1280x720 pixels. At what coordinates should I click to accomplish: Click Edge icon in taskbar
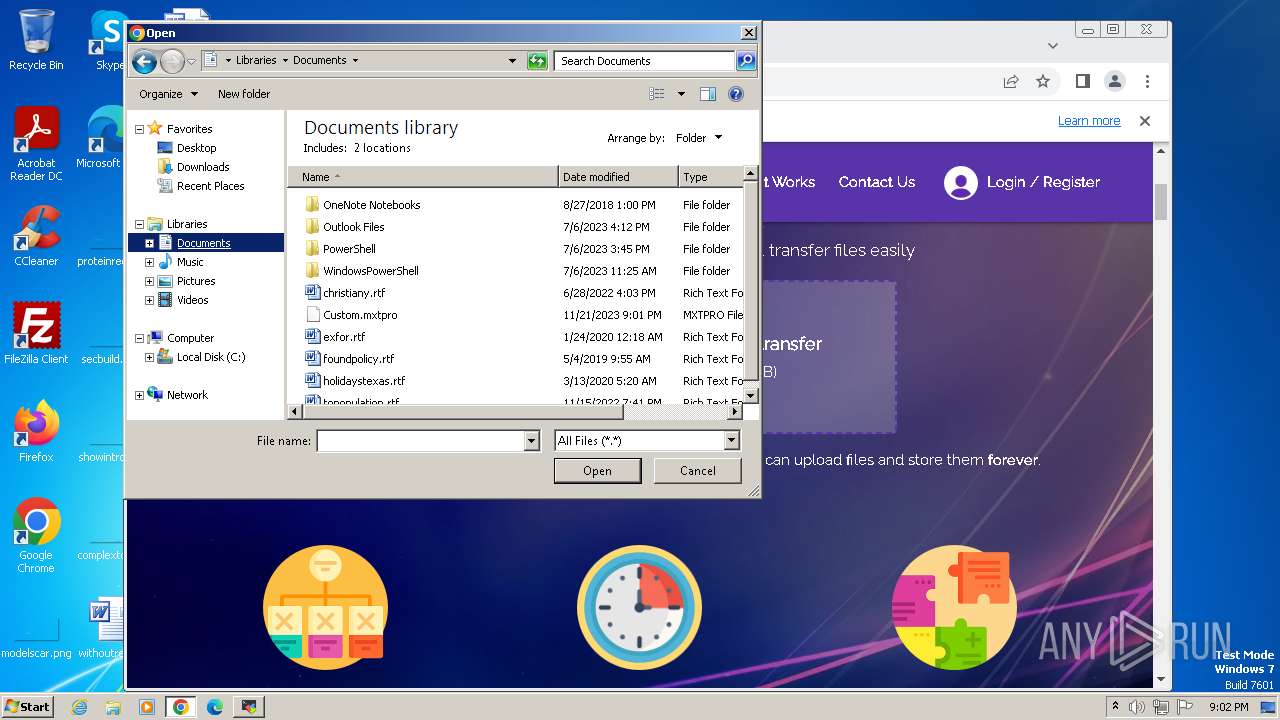click(214, 707)
